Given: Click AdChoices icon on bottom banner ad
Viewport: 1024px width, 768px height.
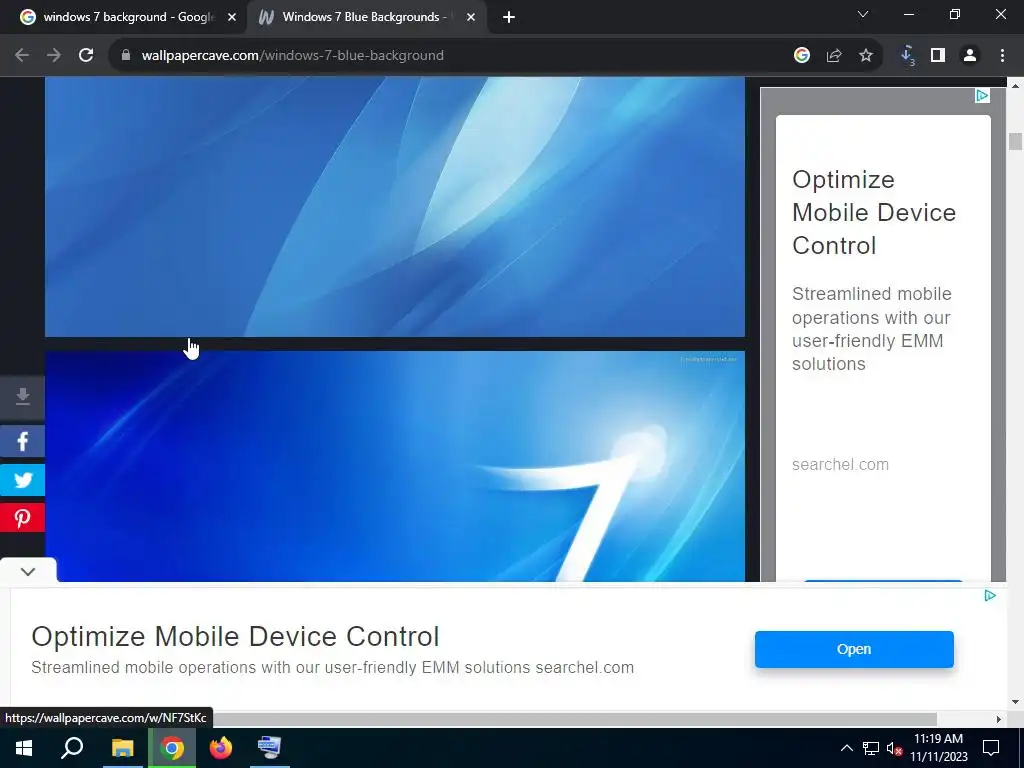Looking at the screenshot, I should pyautogui.click(x=990, y=596).
